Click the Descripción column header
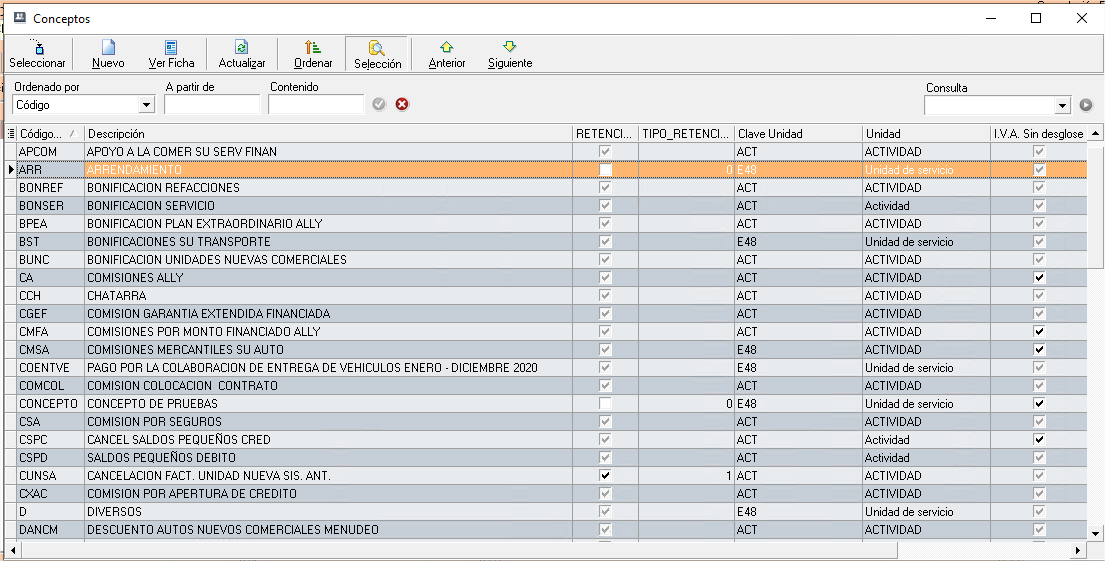Image resolution: width=1105 pixels, height=561 pixels. point(328,133)
